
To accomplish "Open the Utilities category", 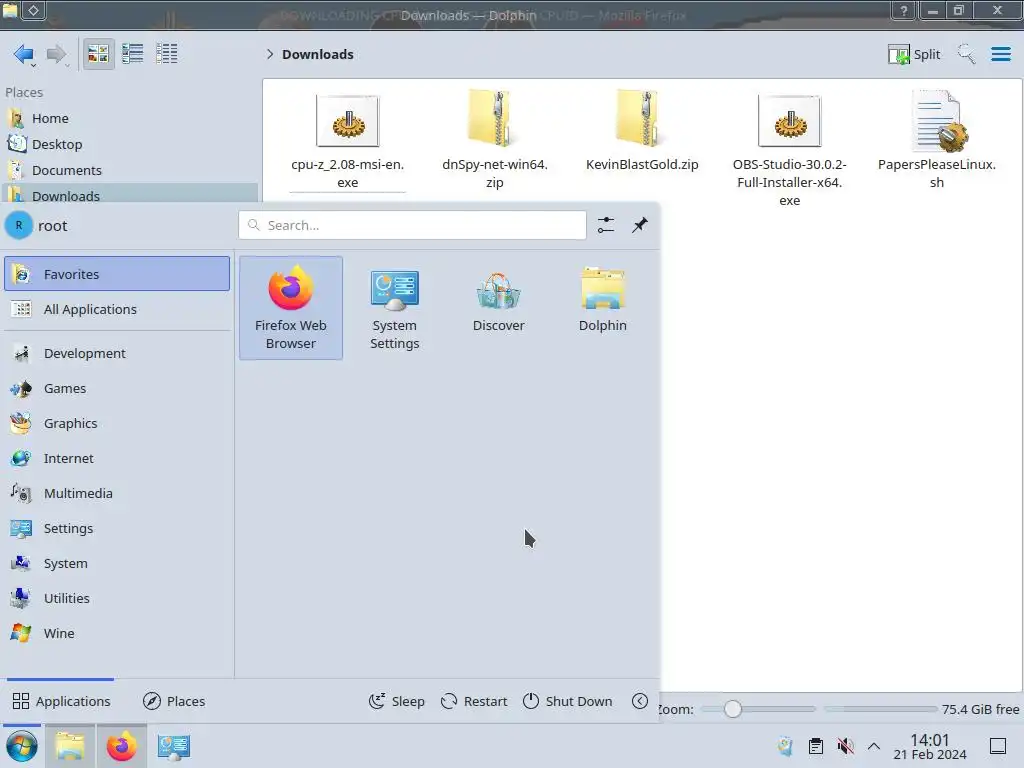I will [x=117, y=598].
